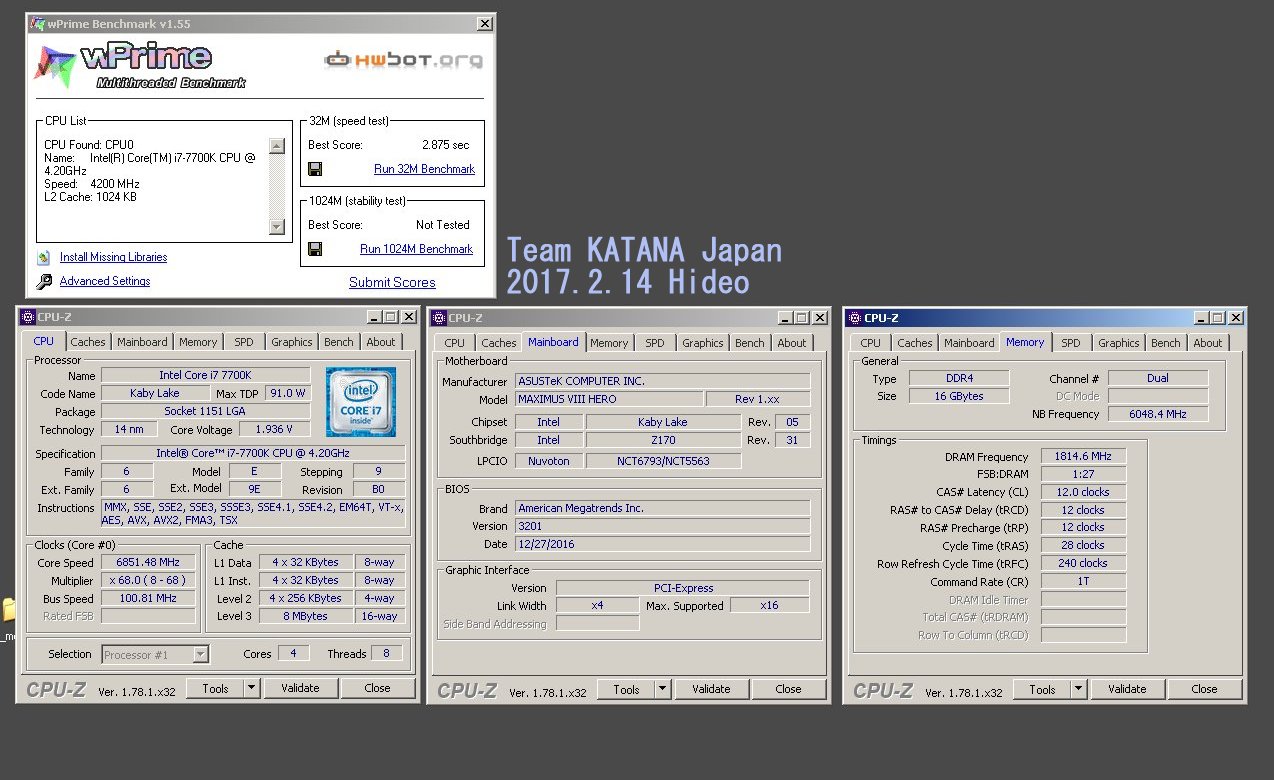Click the NB Frequency value 6048.4 MHz
Viewport: 1274px width, 780px height.
(1158, 414)
